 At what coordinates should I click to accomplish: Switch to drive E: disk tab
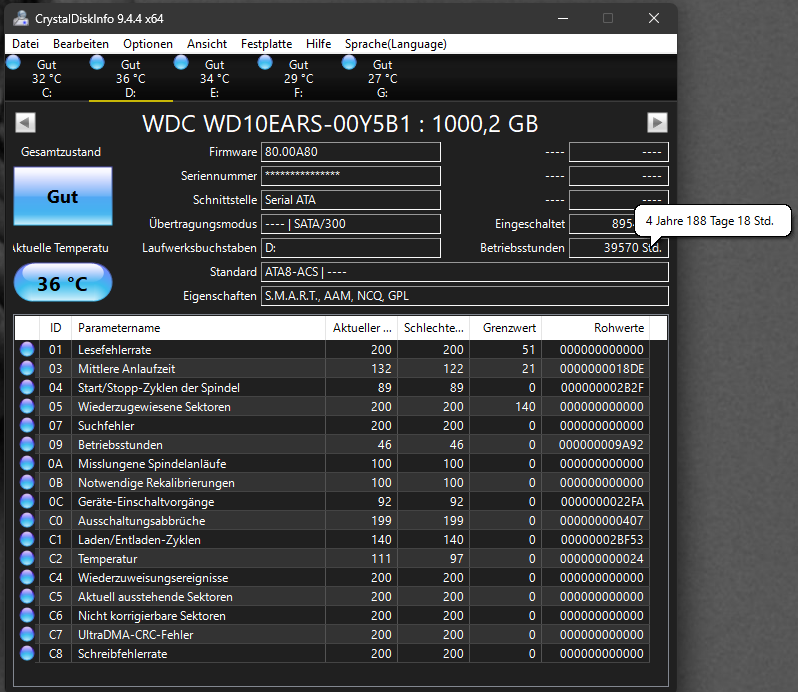coord(215,78)
